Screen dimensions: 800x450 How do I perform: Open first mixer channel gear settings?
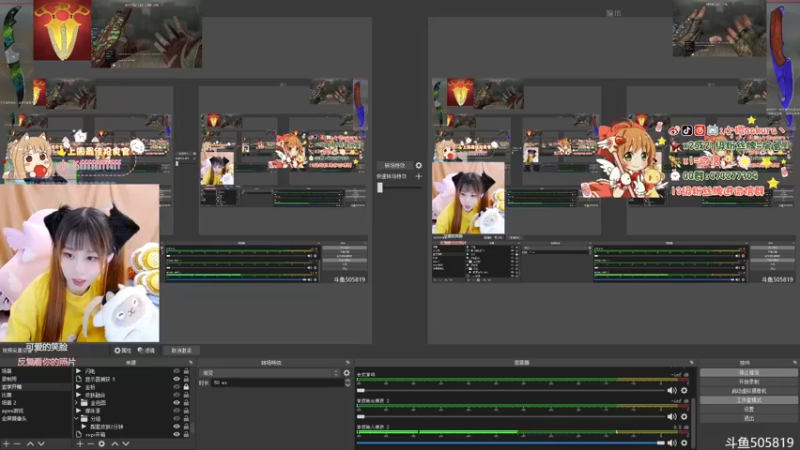684,390
